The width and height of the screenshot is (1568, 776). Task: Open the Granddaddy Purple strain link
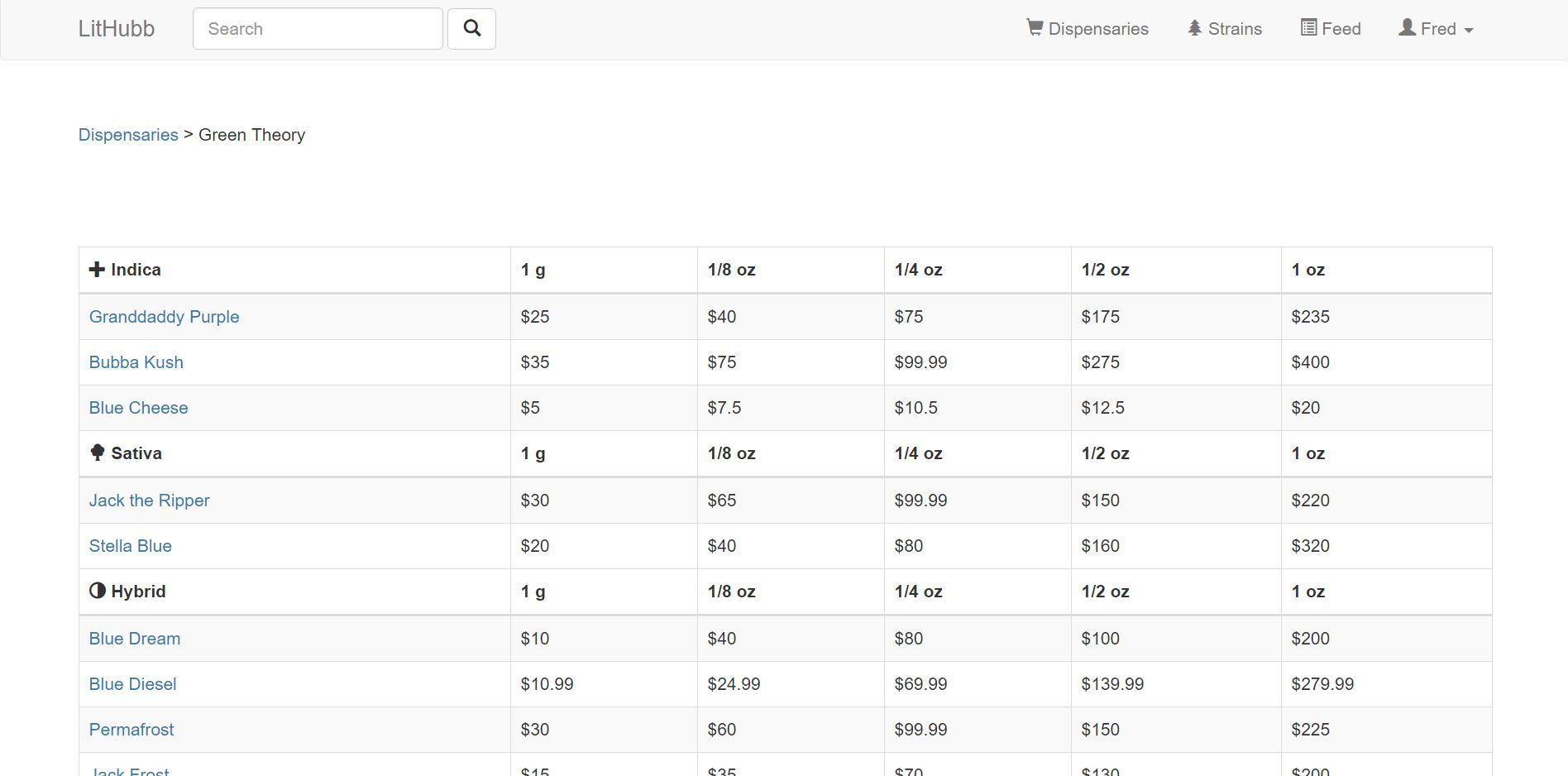point(164,317)
